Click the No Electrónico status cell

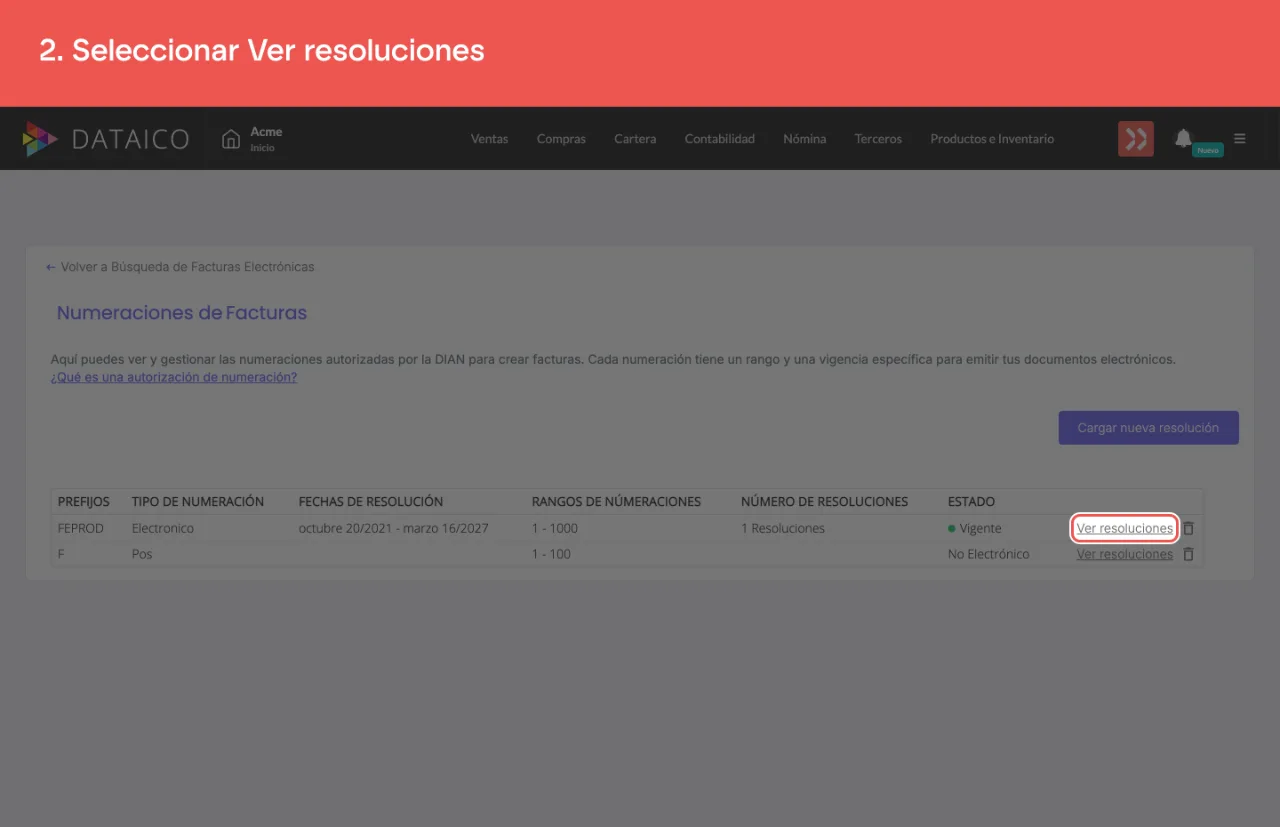pyautogui.click(x=989, y=554)
